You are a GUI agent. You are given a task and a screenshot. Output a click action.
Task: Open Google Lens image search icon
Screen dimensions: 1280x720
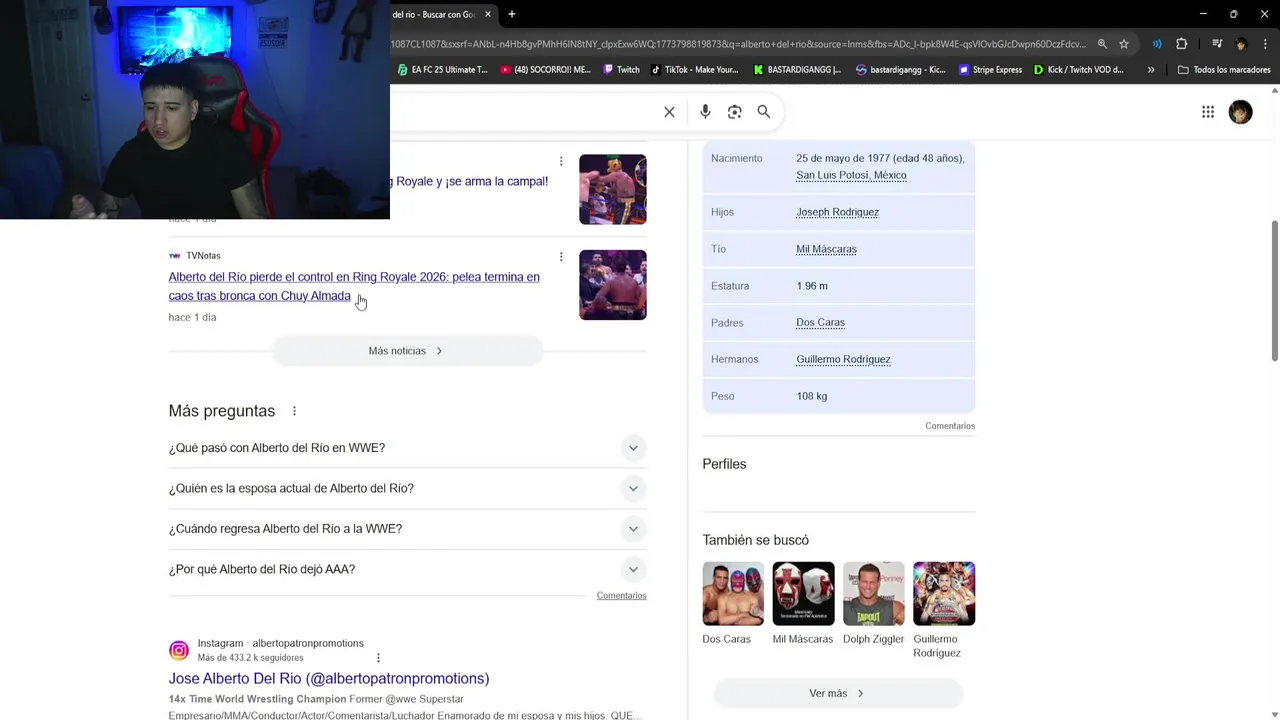click(735, 112)
